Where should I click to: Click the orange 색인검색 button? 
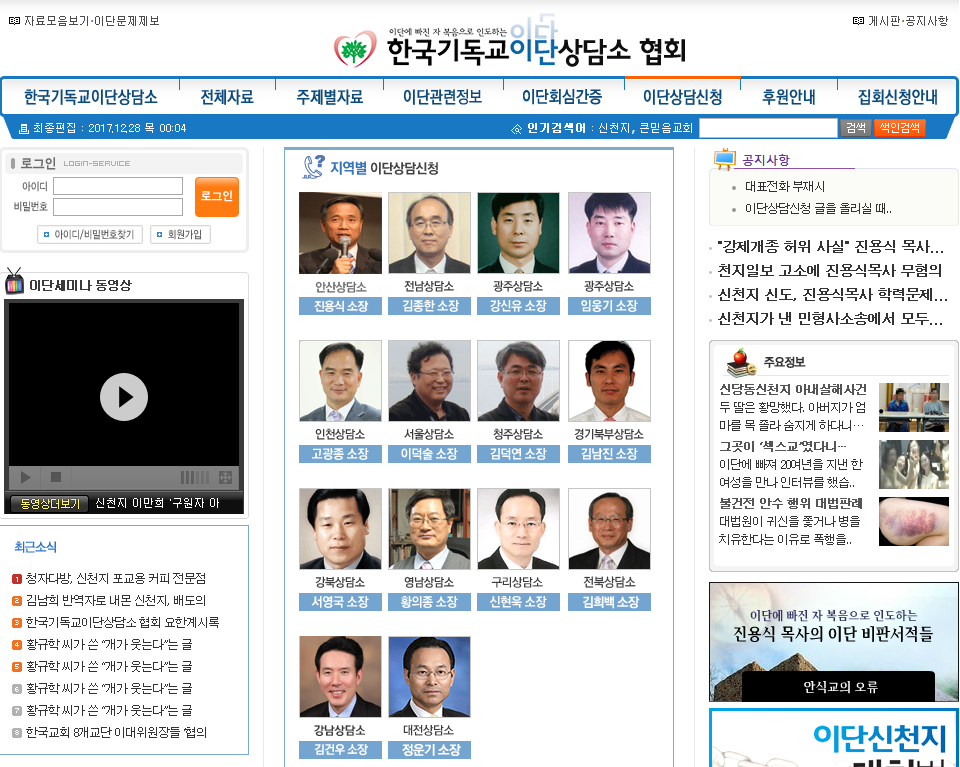(x=899, y=128)
